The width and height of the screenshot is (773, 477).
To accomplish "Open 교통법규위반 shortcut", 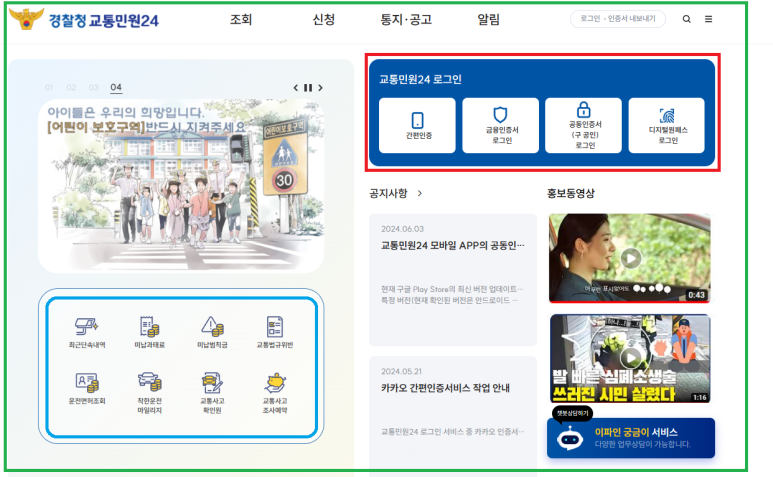I will 275,332.
